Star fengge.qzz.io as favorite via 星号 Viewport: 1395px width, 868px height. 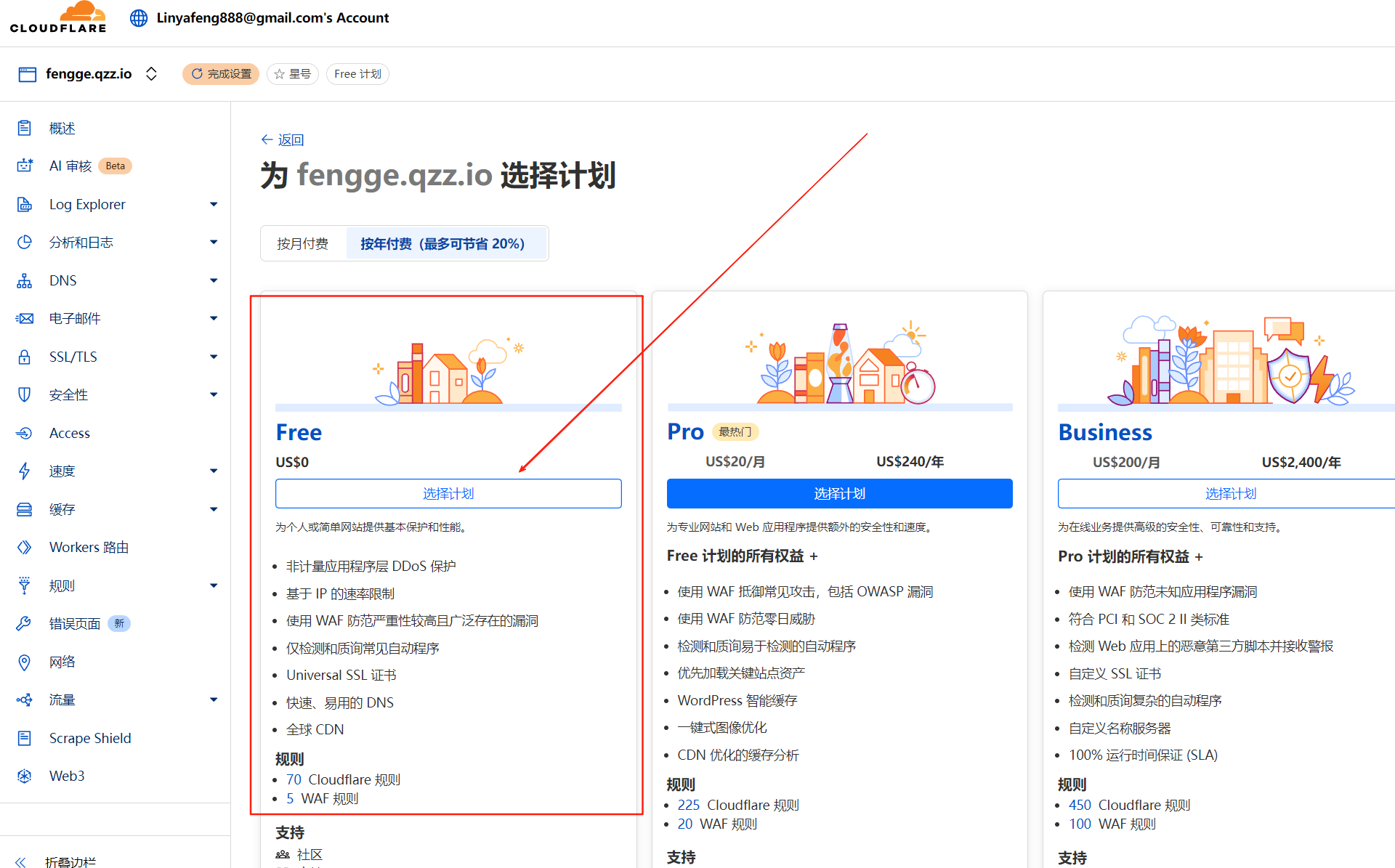tap(293, 73)
